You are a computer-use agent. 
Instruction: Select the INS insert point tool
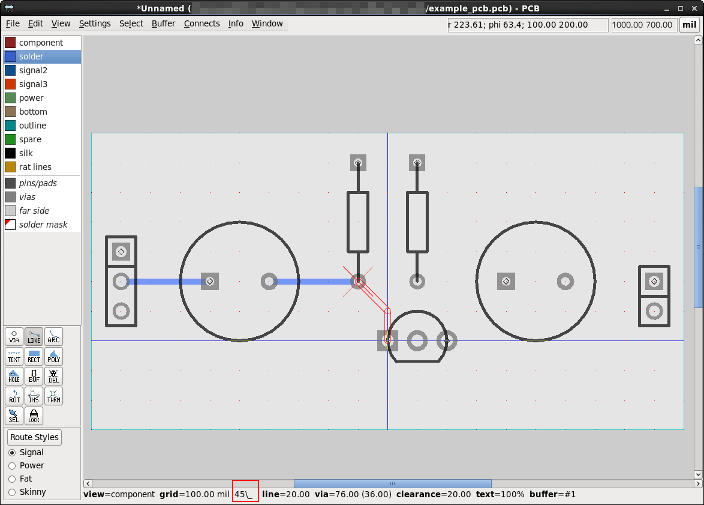click(x=34, y=396)
